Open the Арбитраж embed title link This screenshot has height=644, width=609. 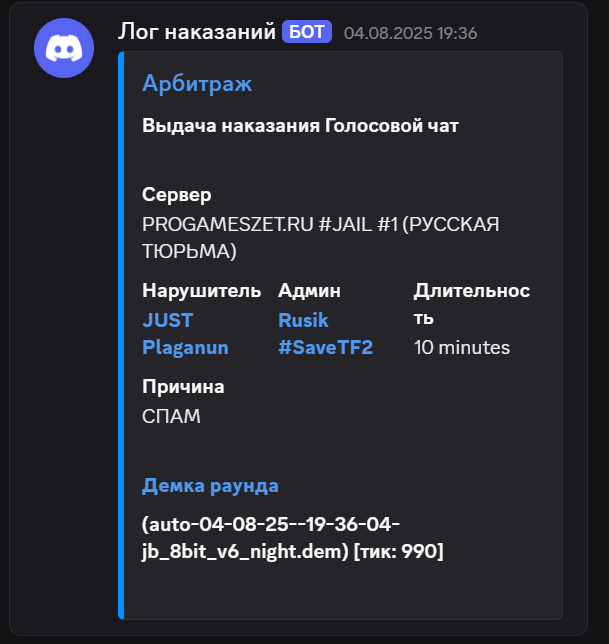point(197,83)
